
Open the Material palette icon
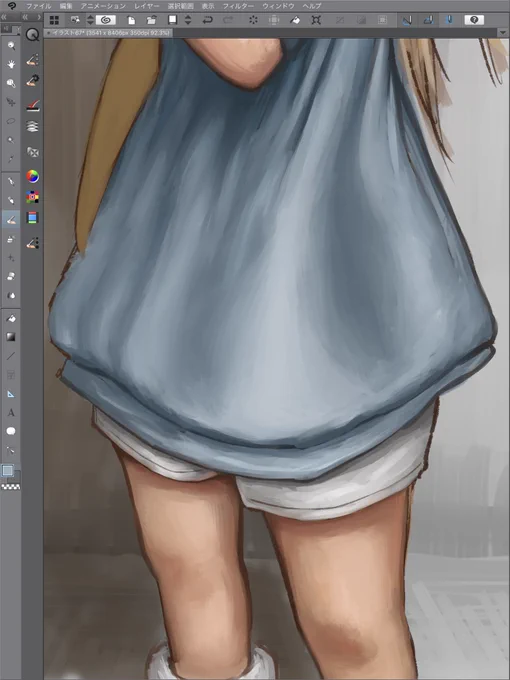[x=32, y=151]
